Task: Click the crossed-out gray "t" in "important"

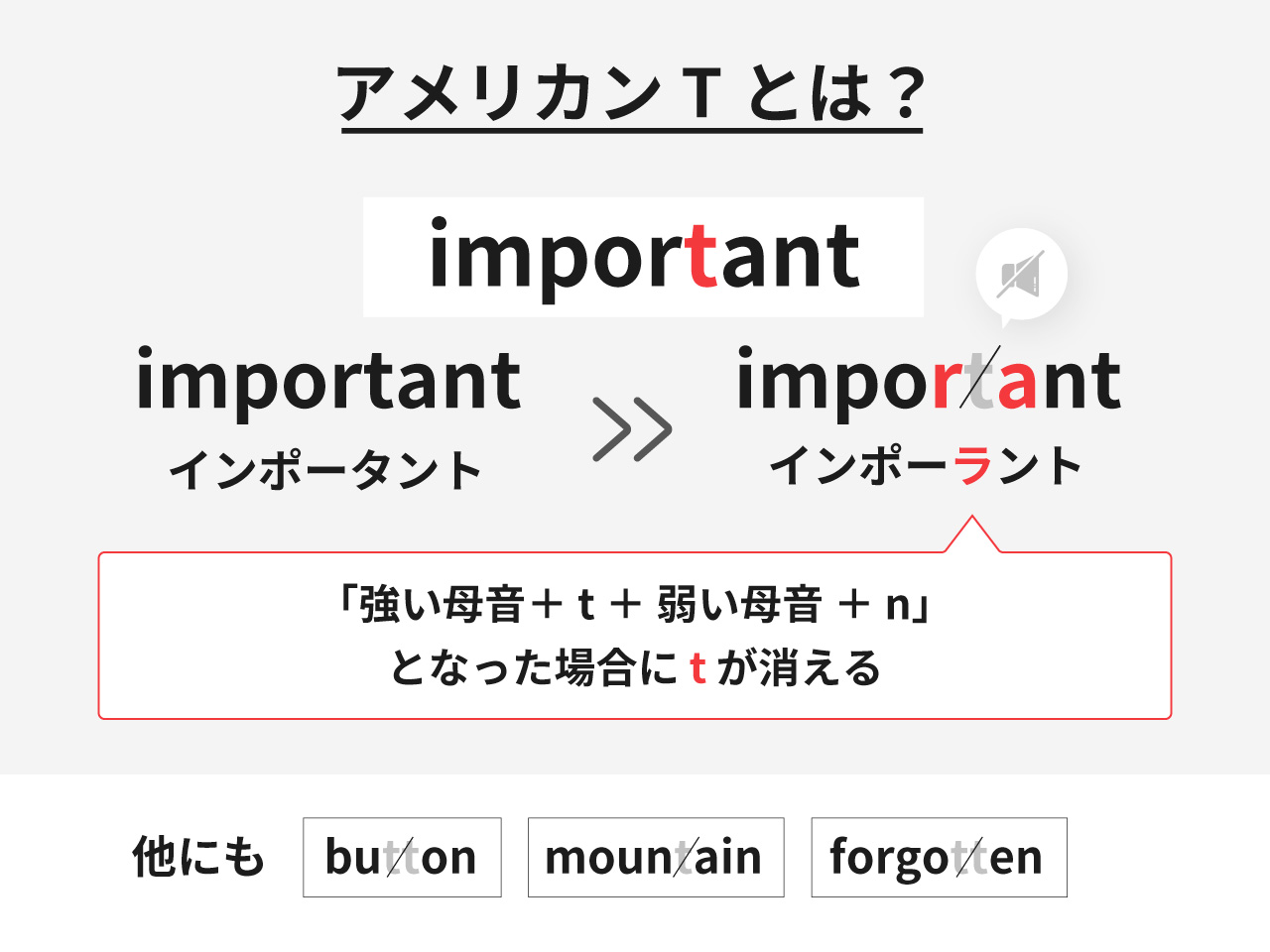Action: 981,382
